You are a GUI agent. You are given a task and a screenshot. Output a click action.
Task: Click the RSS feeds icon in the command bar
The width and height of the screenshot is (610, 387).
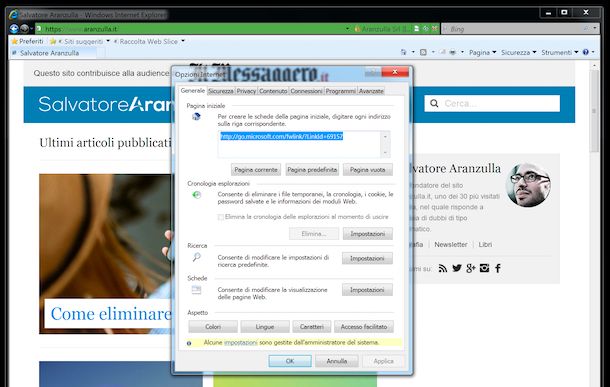tap(423, 52)
